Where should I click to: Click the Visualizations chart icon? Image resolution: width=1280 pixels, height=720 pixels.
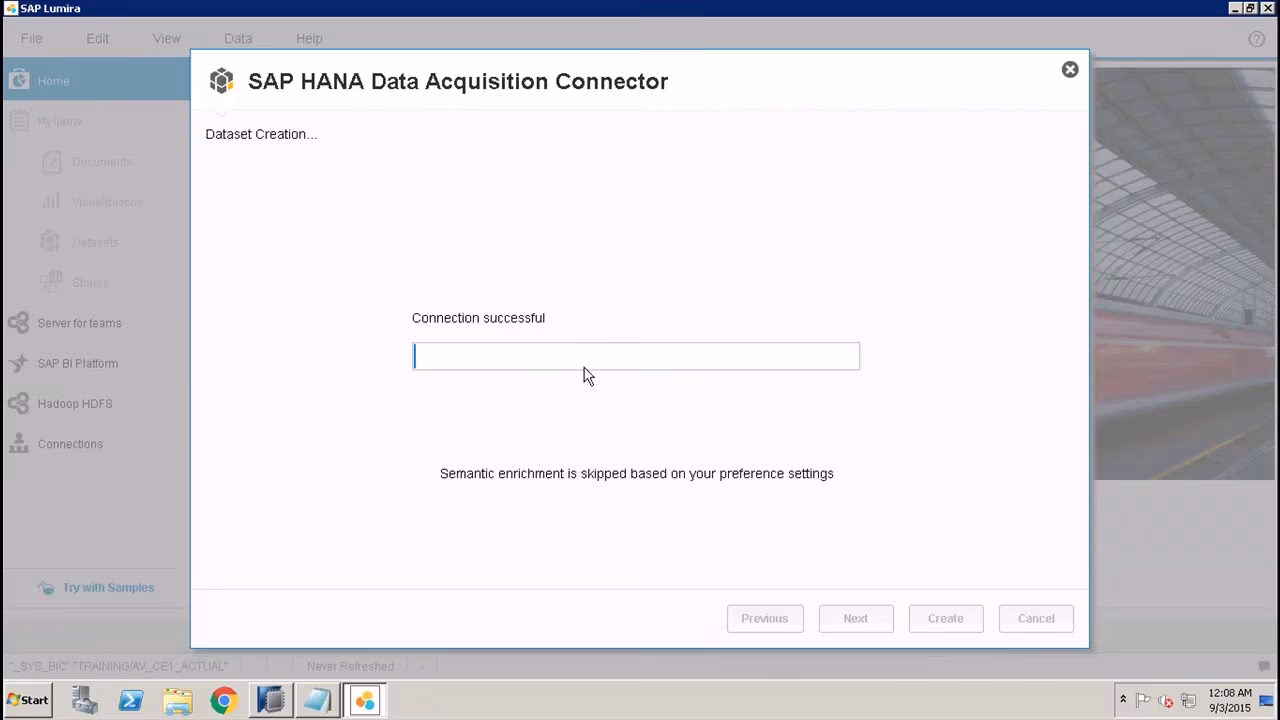pos(50,201)
